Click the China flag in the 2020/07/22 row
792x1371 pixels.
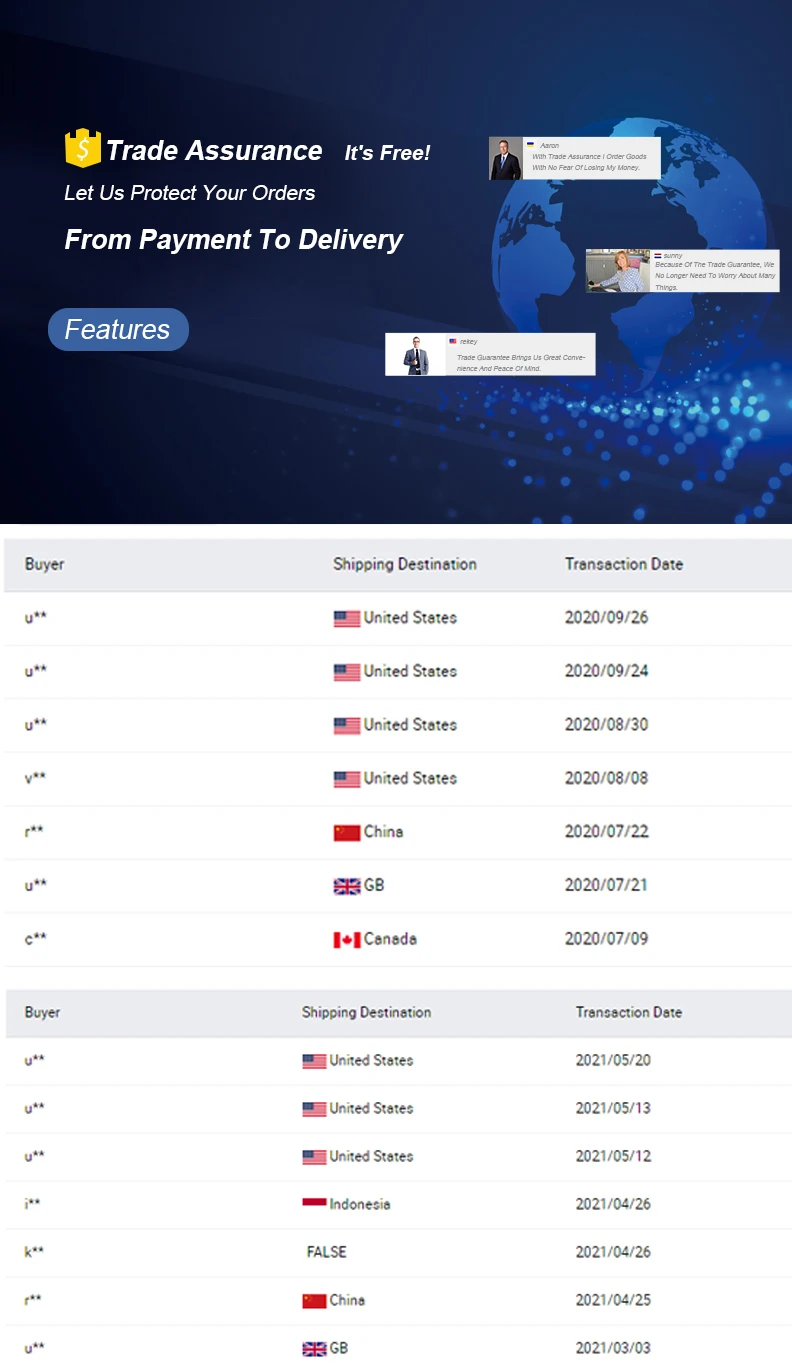pyautogui.click(x=347, y=833)
